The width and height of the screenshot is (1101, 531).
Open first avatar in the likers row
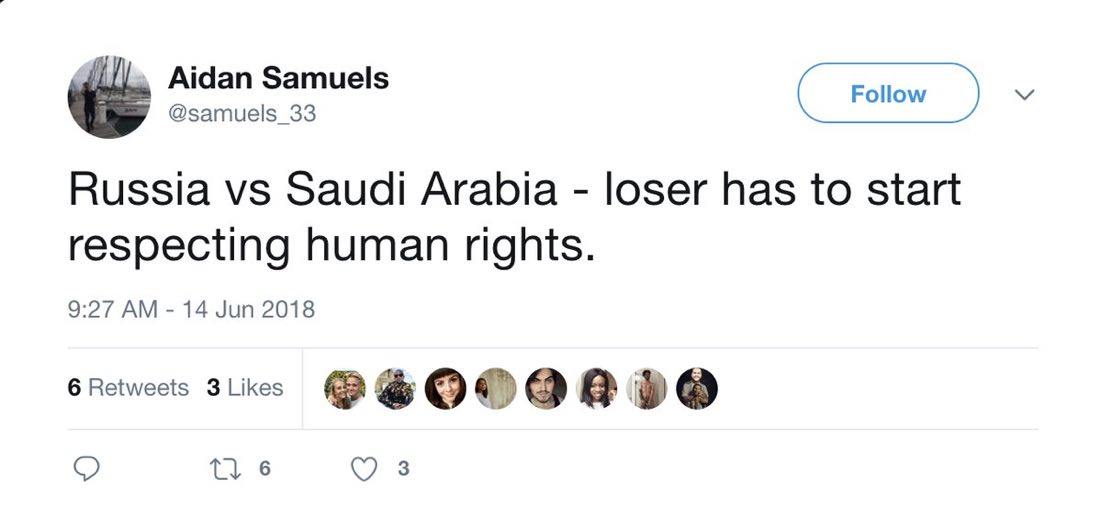[x=345, y=389]
